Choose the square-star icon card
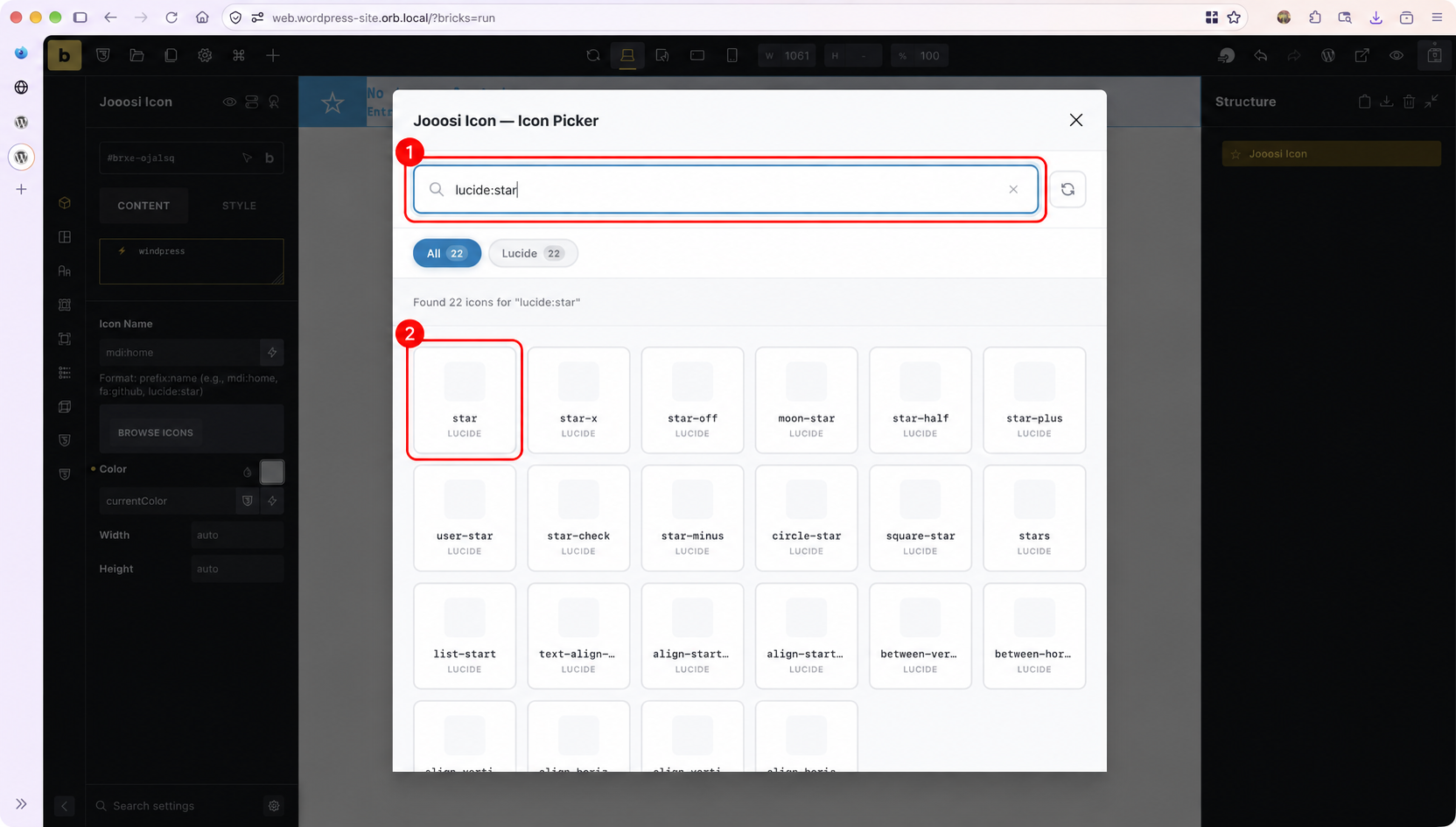This screenshot has height=827, width=1456. 920,518
